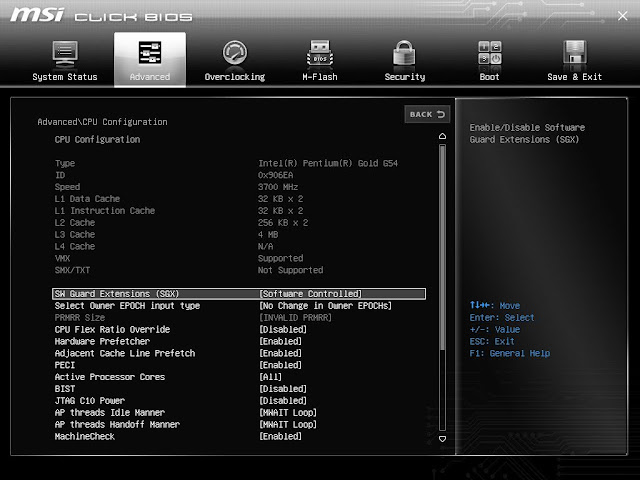
Task: Click the [INVALID PRMRR] value
Action: point(296,318)
